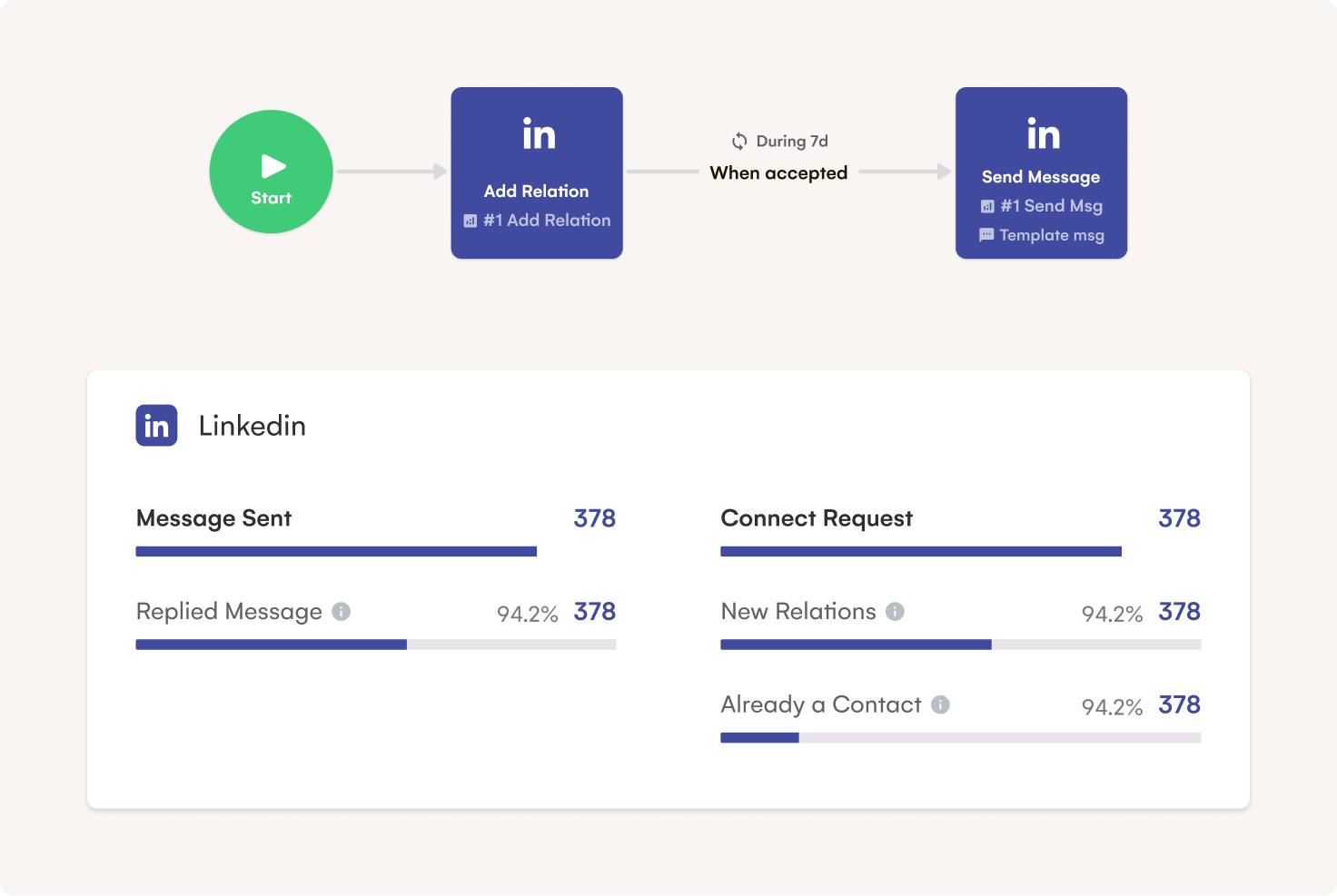
Task: Click the LinkedIn logo in Add Relation node
Action: [539, 134]
